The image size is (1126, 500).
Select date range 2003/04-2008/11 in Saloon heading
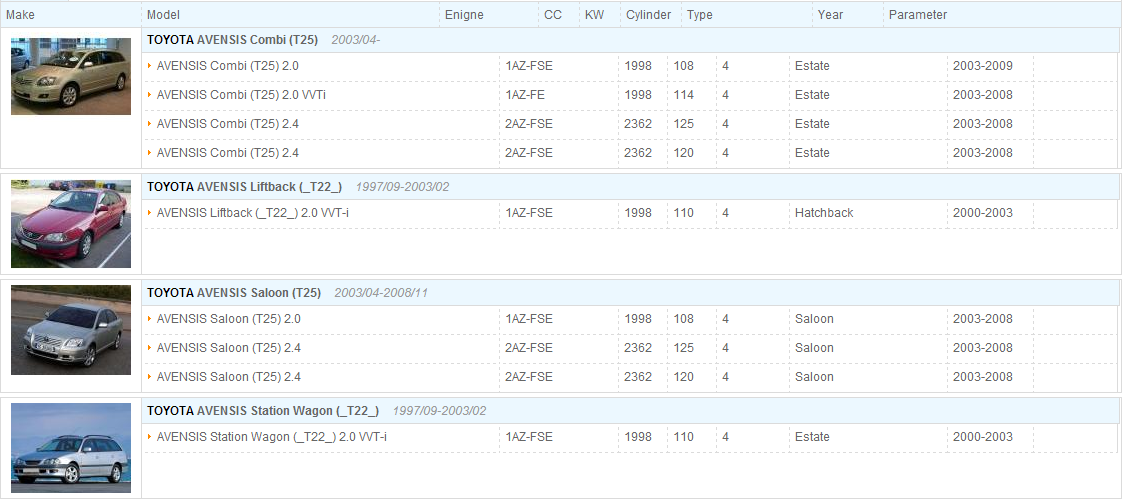(381, 293)
